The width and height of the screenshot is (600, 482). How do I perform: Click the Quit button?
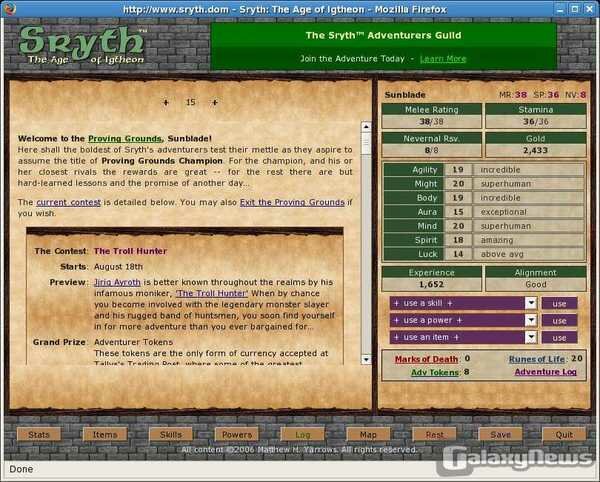[564, 435]
